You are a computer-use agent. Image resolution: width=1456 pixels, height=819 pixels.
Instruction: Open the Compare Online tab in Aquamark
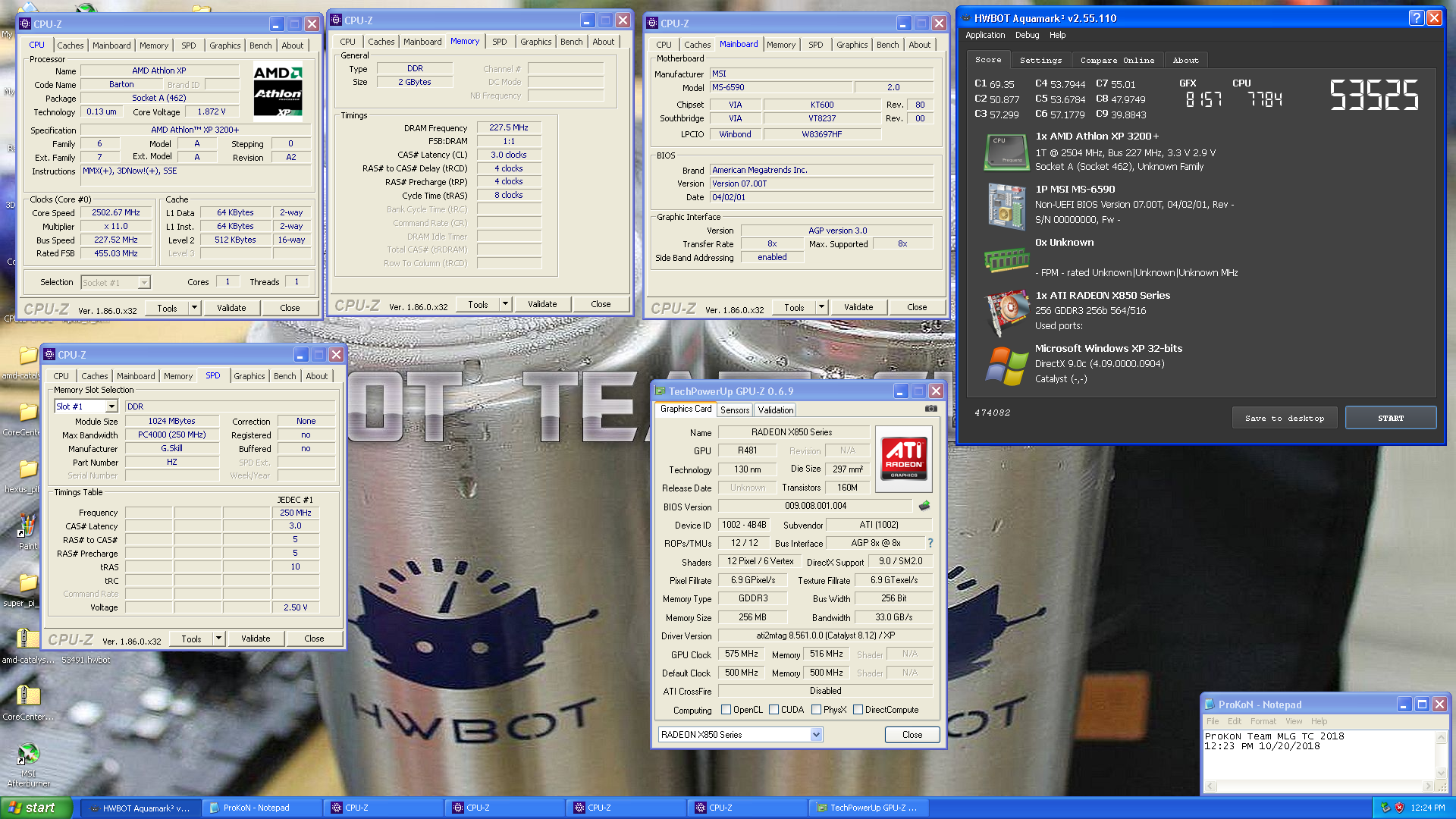(x=1117, y=61)
